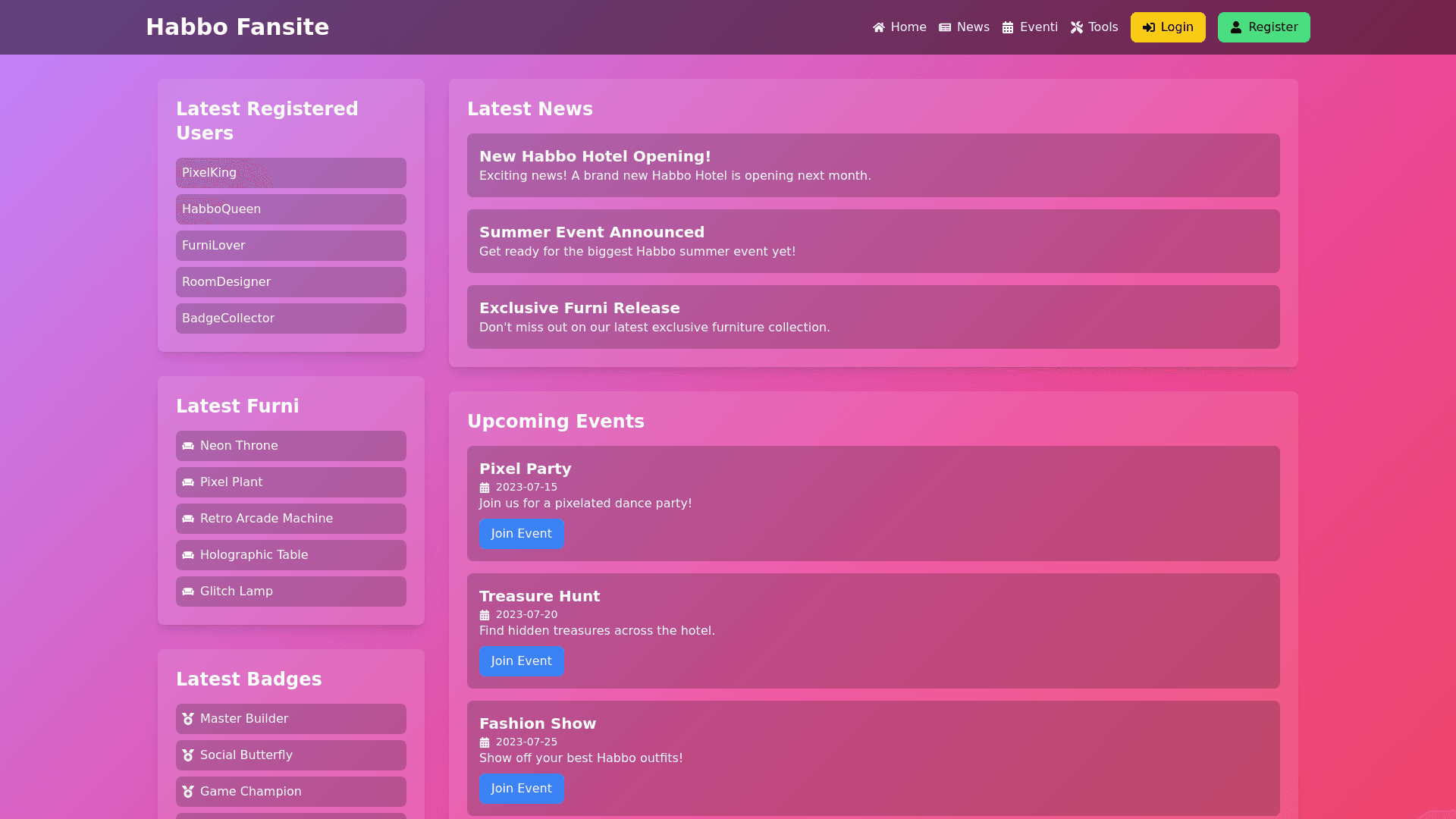
Task: Click the couch icon beside Neon Throne
Action: point(188,446)
